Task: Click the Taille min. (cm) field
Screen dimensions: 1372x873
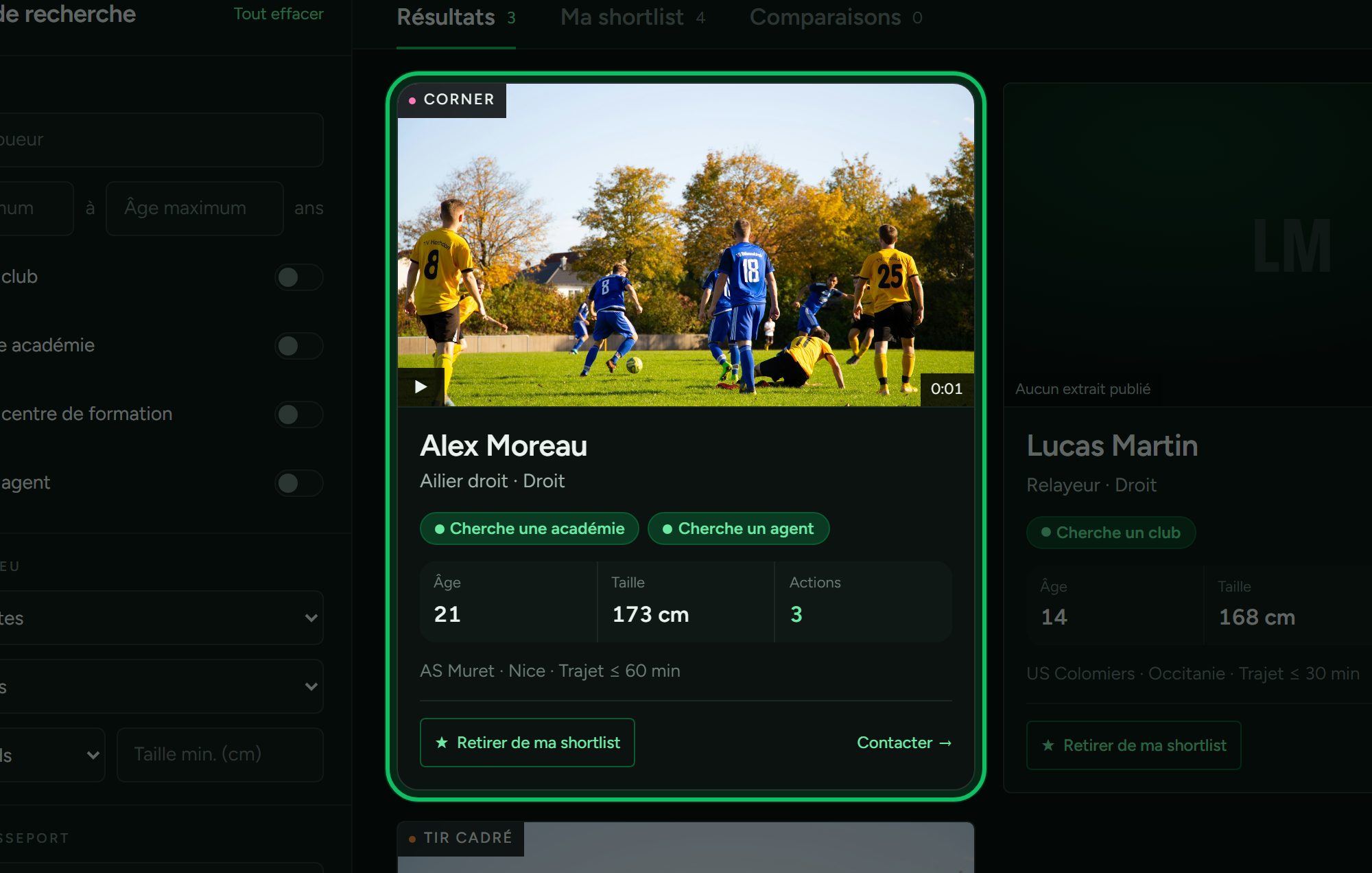Action: click(220, 755)
